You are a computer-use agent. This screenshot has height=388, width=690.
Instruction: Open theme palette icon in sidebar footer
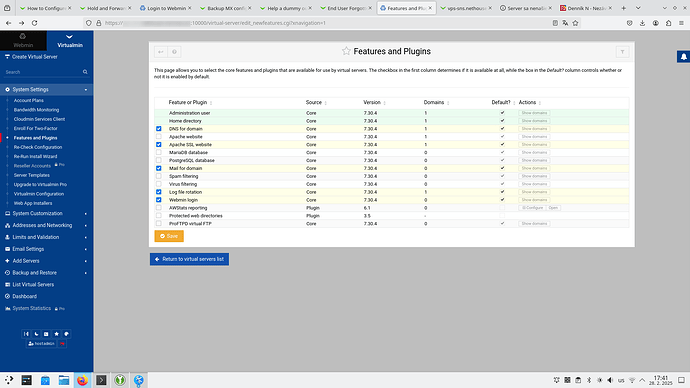(66, 334)
